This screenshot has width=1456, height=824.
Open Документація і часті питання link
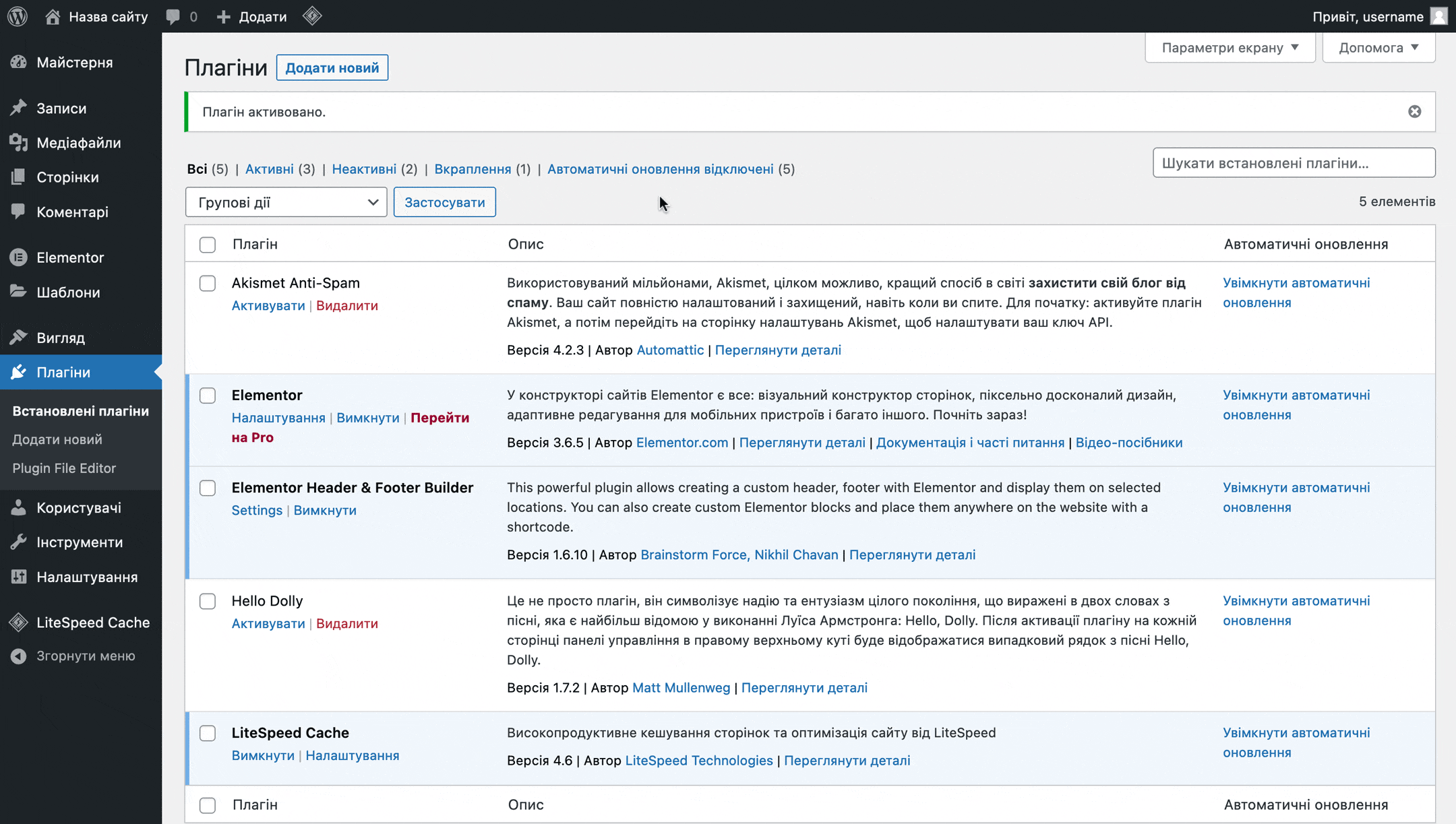pos(970,442)
